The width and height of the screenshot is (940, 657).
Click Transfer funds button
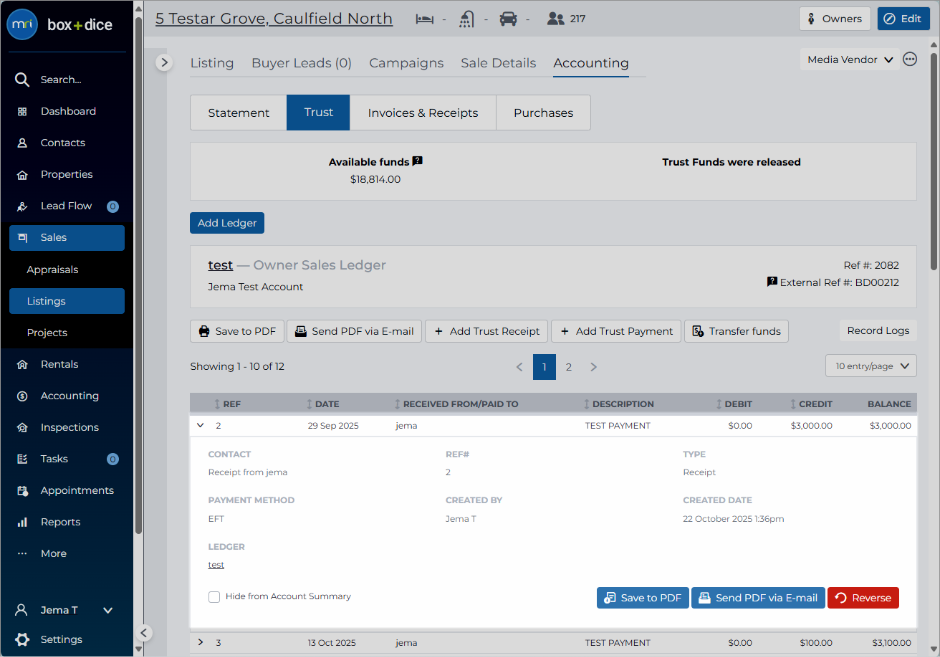pyautogui.click(x=736, y=331)
